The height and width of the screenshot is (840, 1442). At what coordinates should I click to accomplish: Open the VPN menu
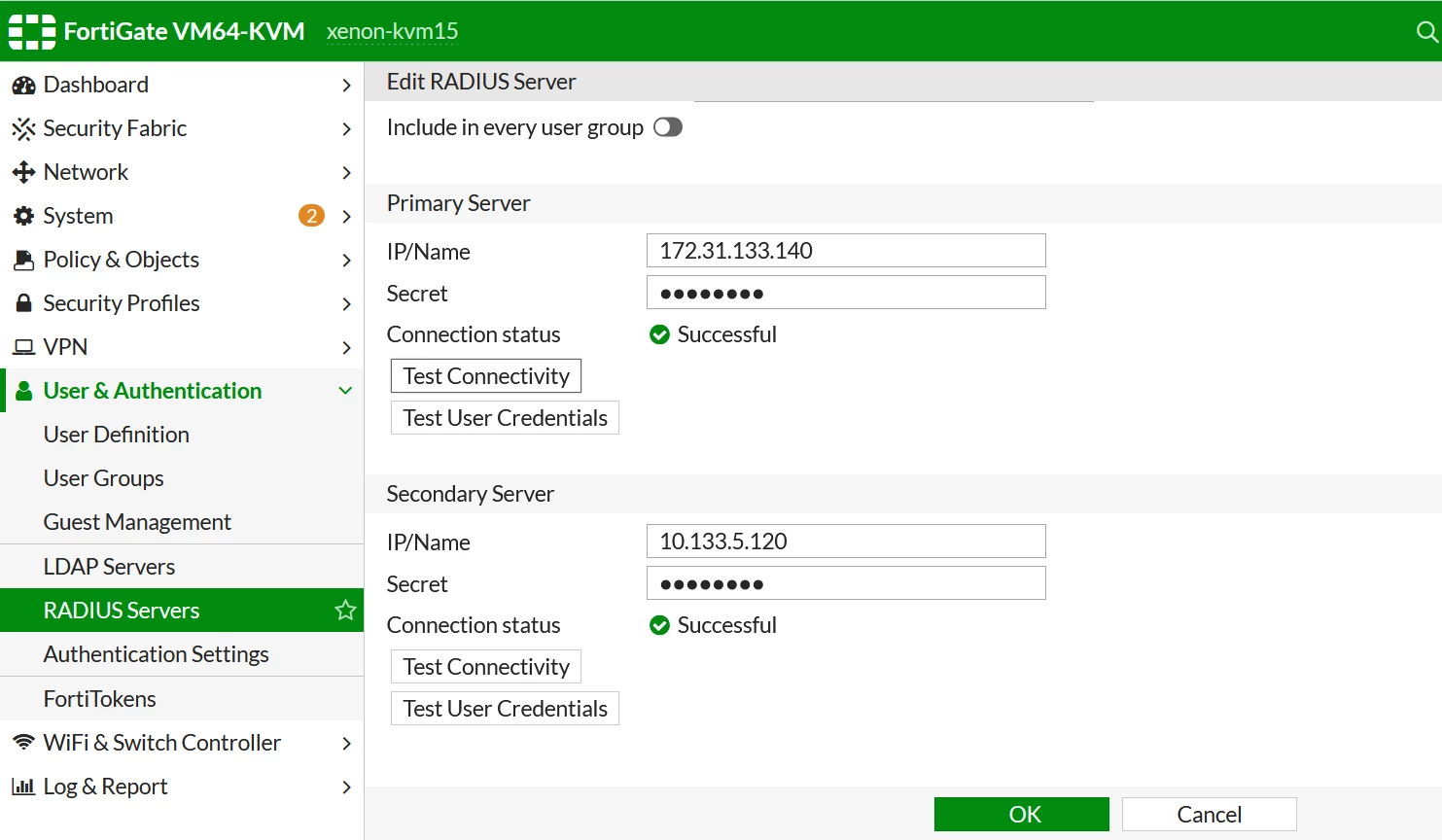coord(182,347)
